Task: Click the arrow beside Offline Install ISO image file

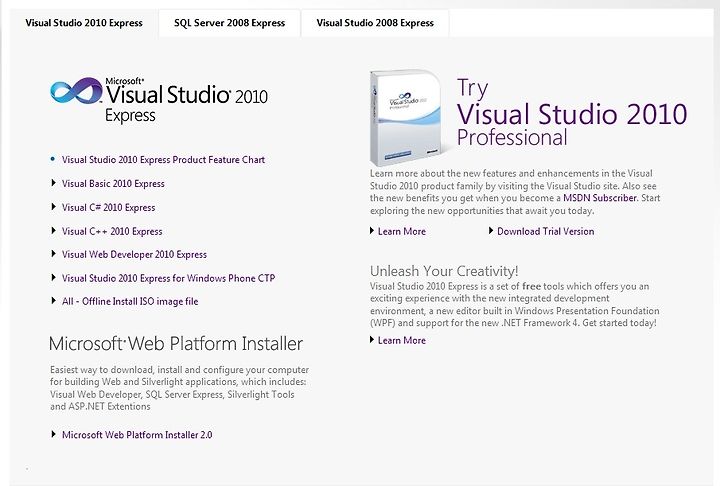Action: point(53,301)
